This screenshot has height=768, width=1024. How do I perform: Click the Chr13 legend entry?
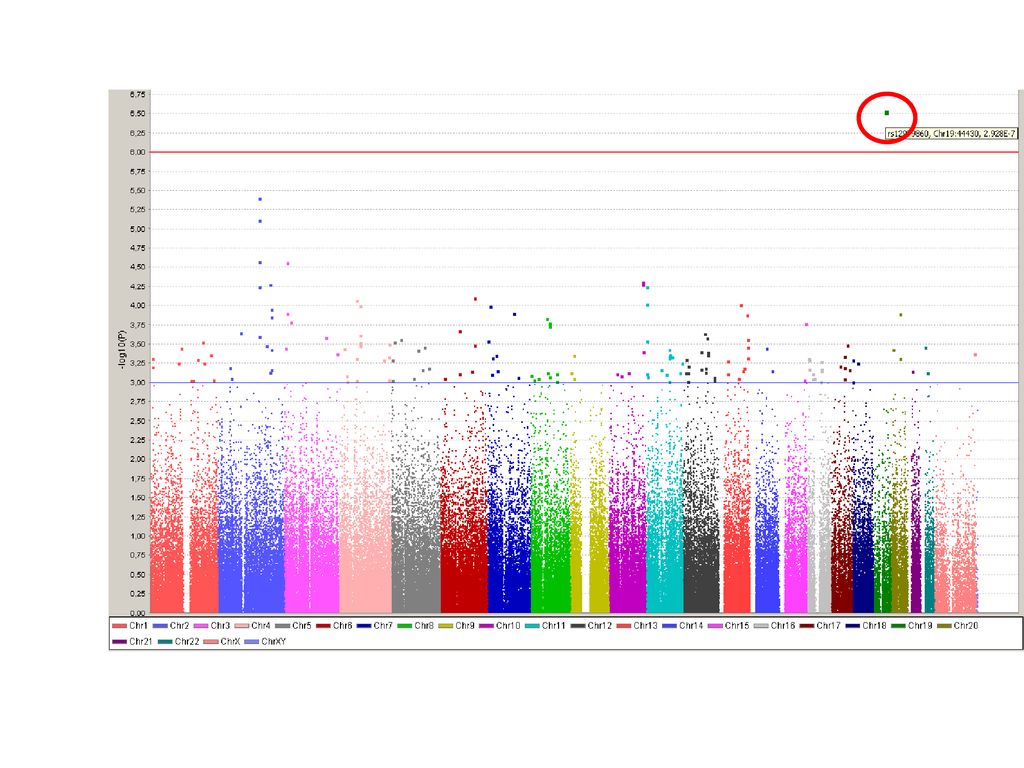point(637,626)
